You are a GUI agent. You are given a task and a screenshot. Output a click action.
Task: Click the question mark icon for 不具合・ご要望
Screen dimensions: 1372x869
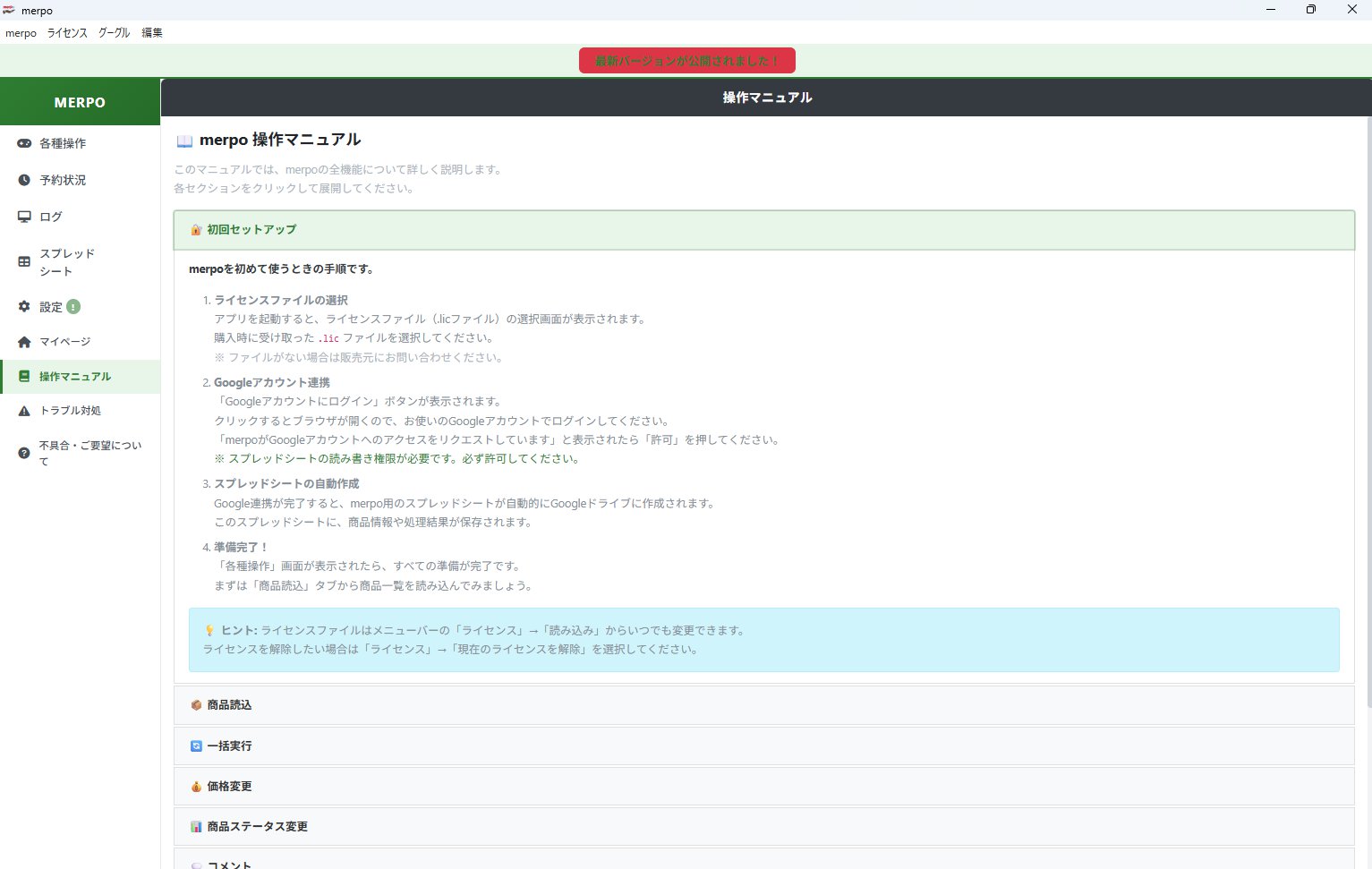pos(24,453)
